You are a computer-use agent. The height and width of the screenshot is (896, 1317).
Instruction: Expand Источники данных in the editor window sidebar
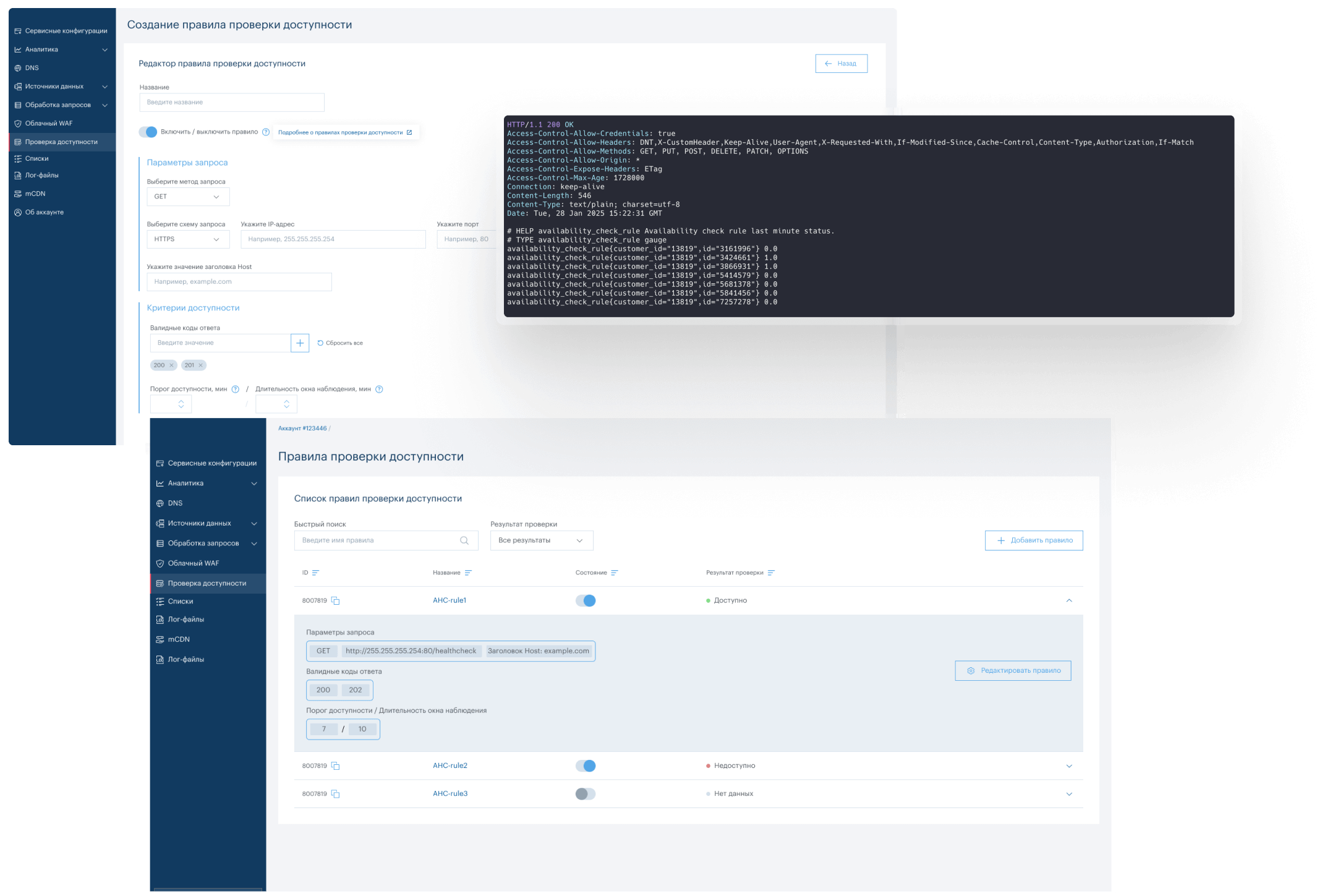coord(104,87)
